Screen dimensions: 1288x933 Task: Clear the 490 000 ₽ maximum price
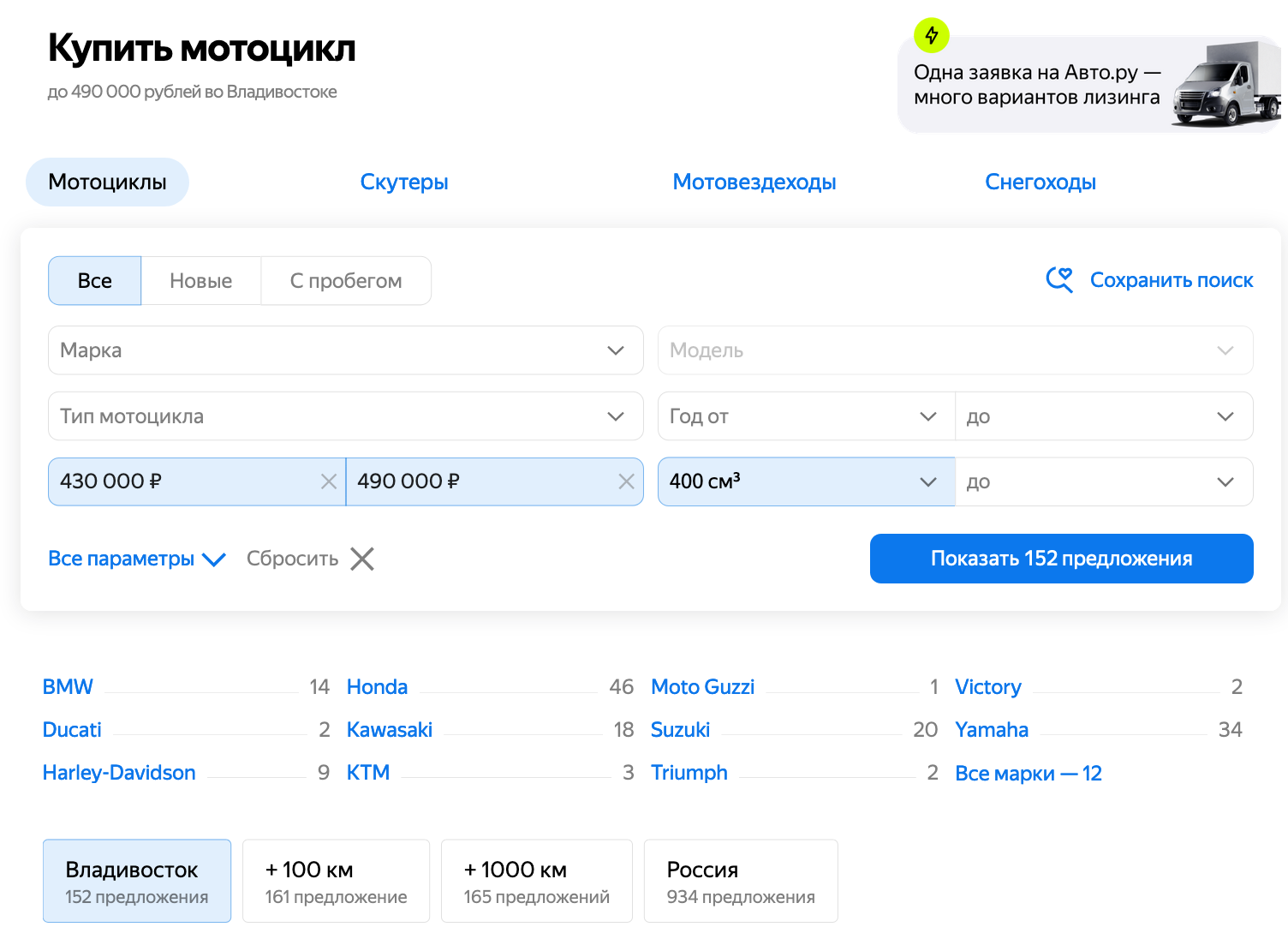point(626,481)
